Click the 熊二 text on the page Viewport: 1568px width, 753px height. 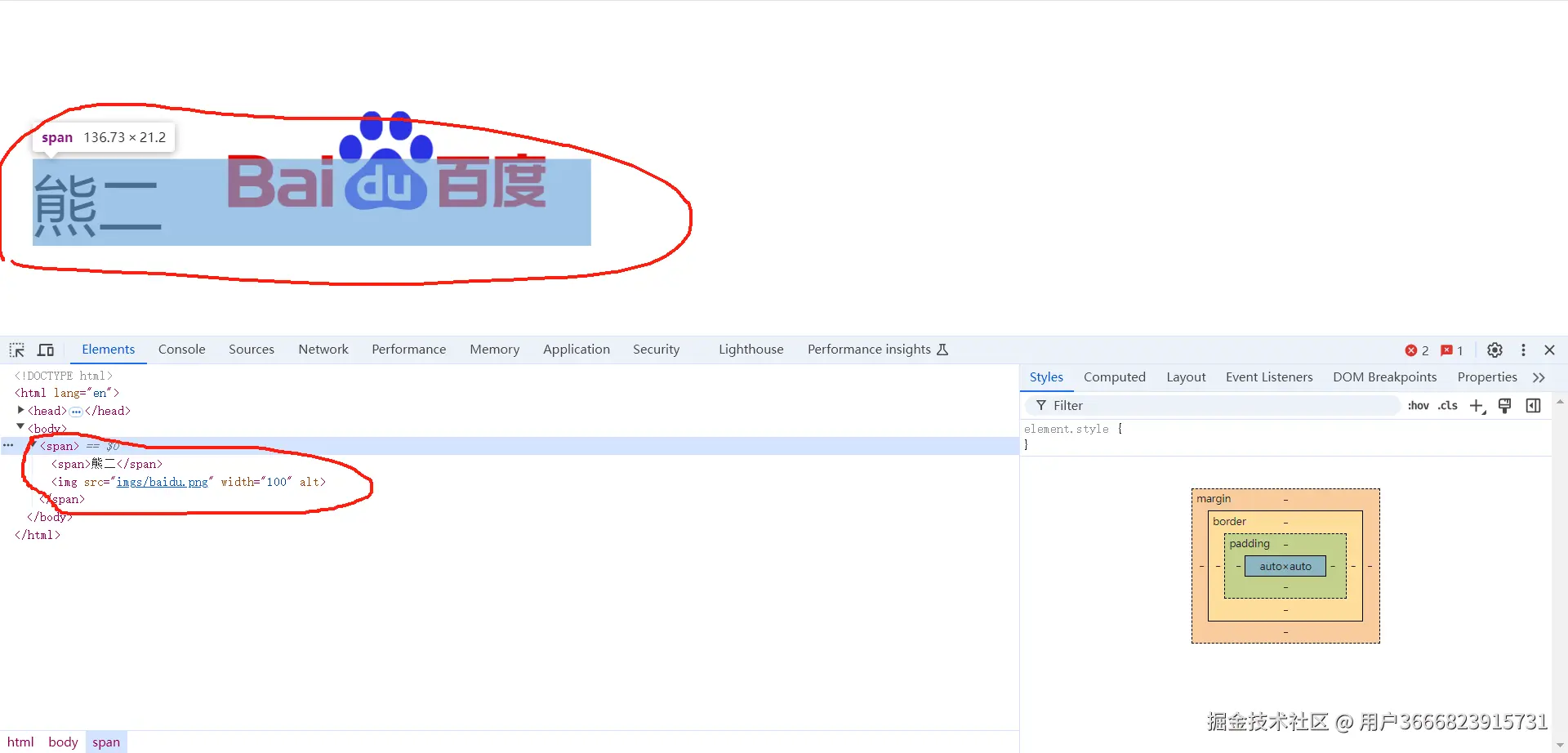click(x=96, y=207)
